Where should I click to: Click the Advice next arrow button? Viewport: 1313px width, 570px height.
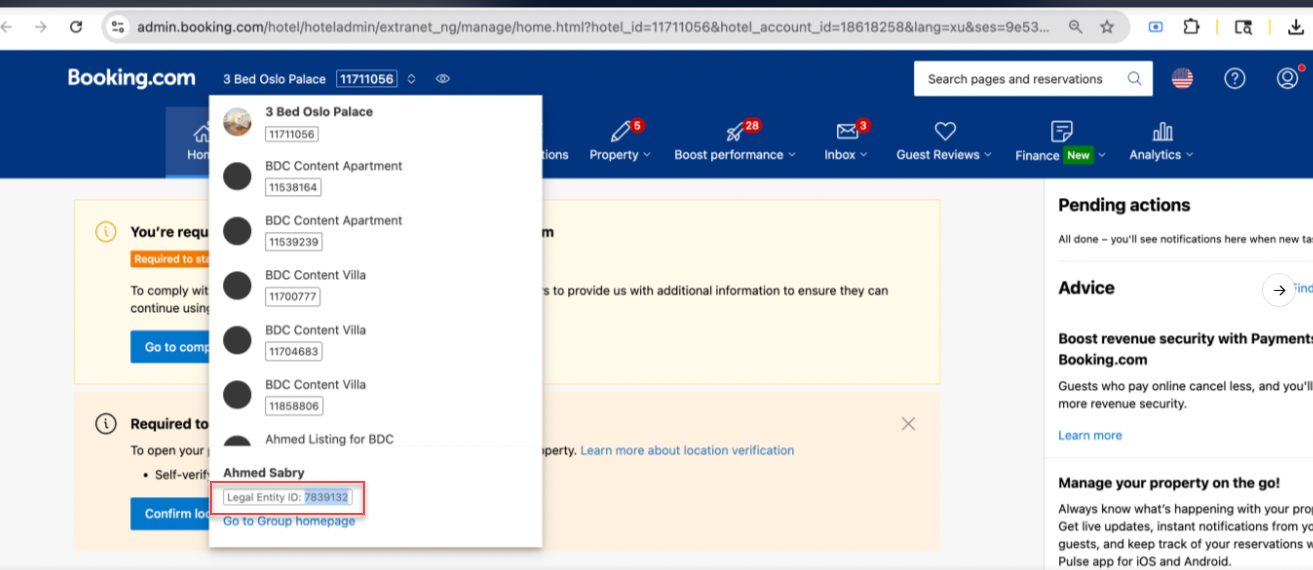[1279, 290]
